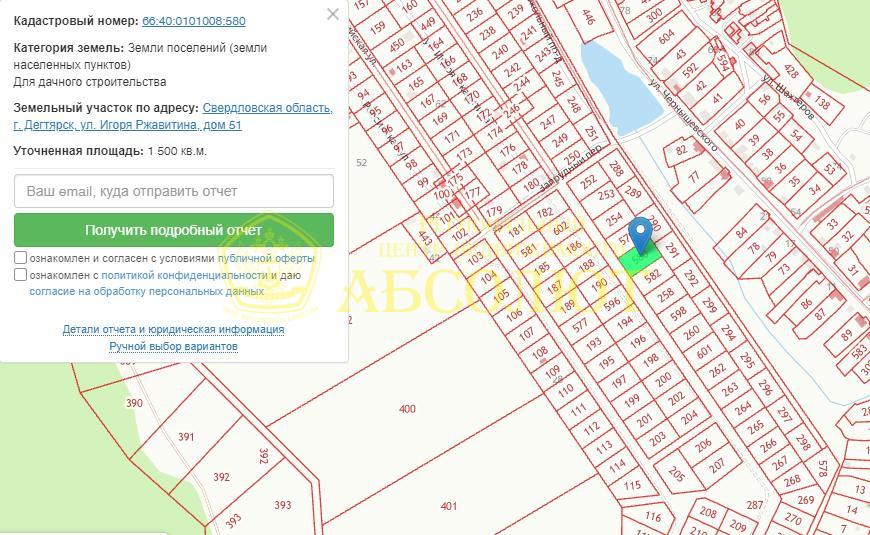Select parcel 138 on the map

(822, 103)
